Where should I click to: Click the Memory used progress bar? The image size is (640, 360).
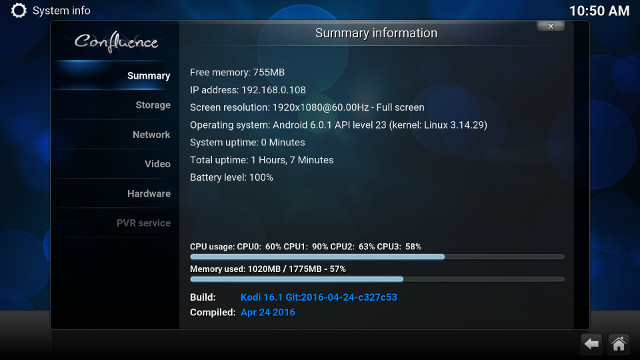(377, 279)
